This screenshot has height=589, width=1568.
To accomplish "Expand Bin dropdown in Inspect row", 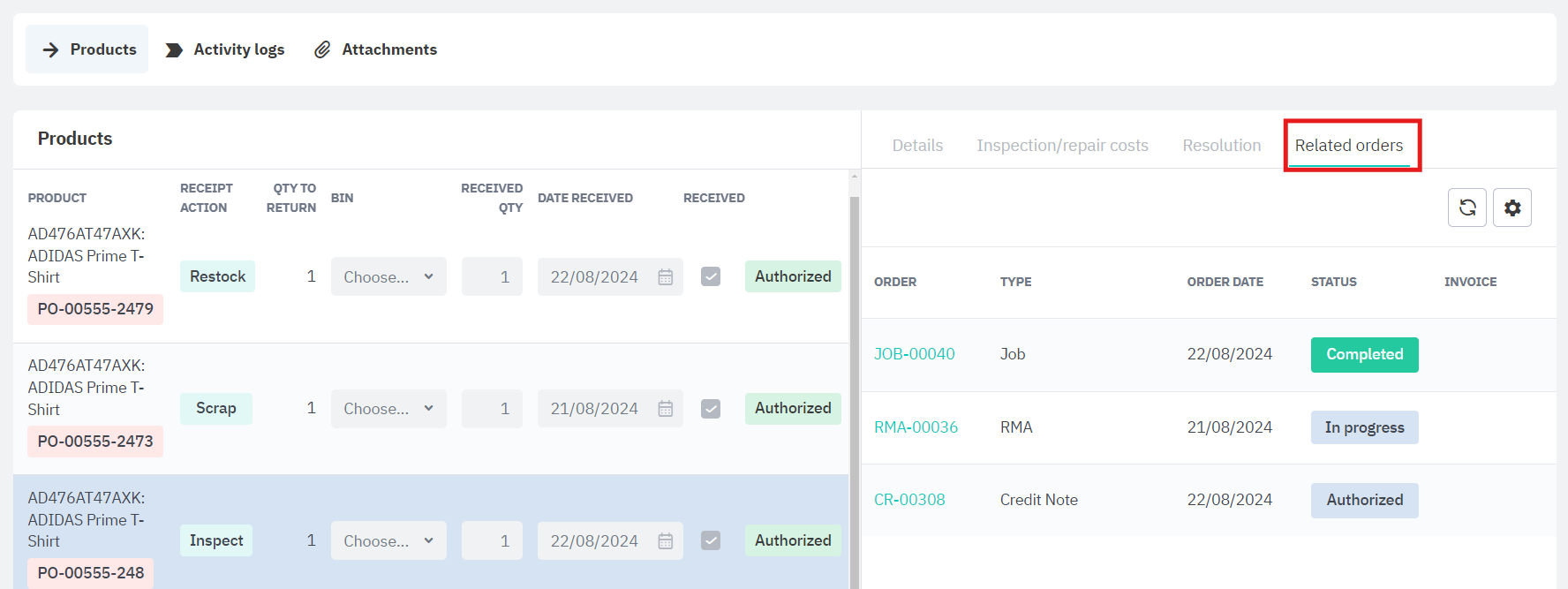I will pos(388,540).
